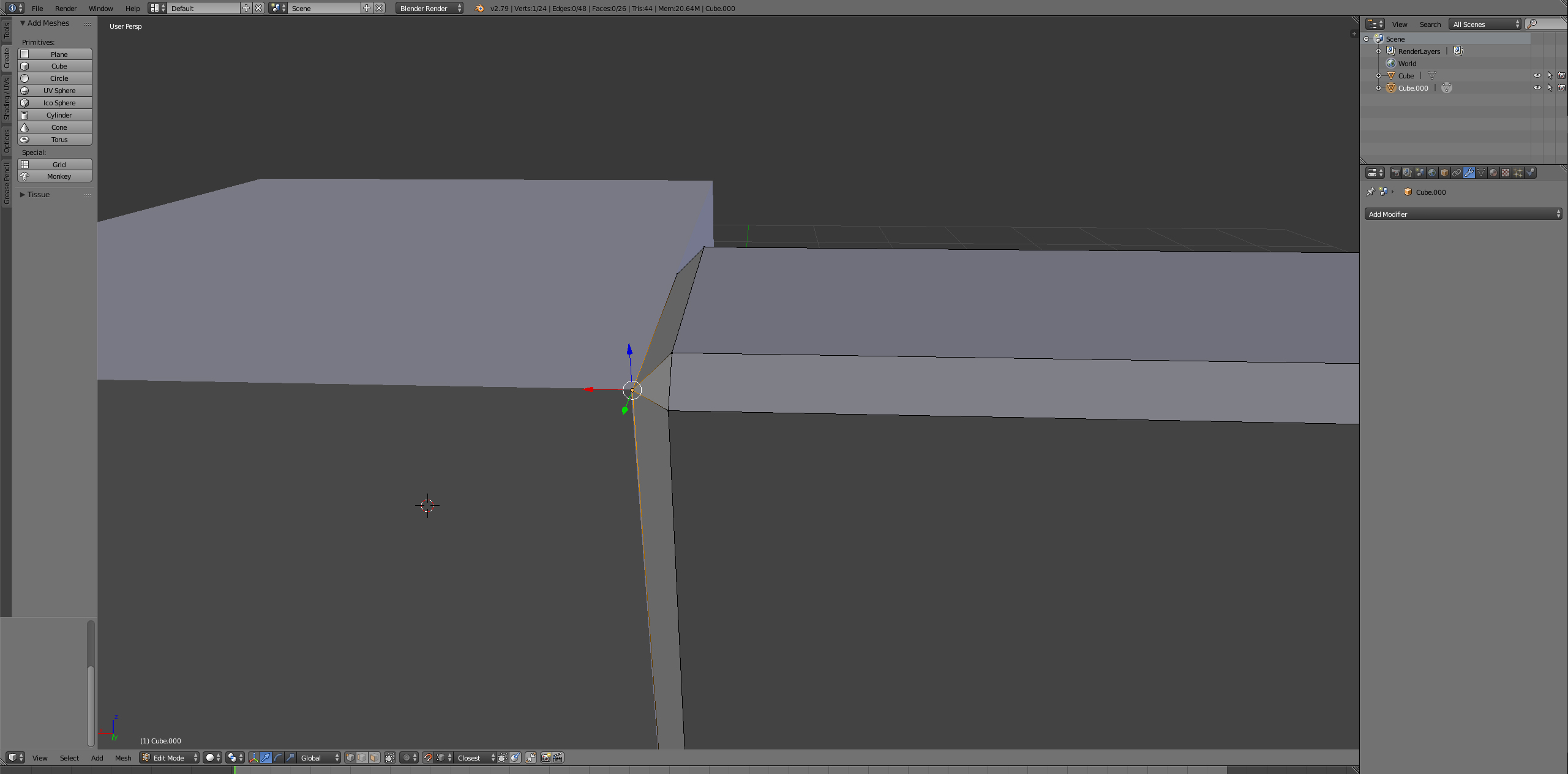Viewport: 1568px width, 774px height.
Task: Enable the Snap magnet tool
Action: (428, 757)
